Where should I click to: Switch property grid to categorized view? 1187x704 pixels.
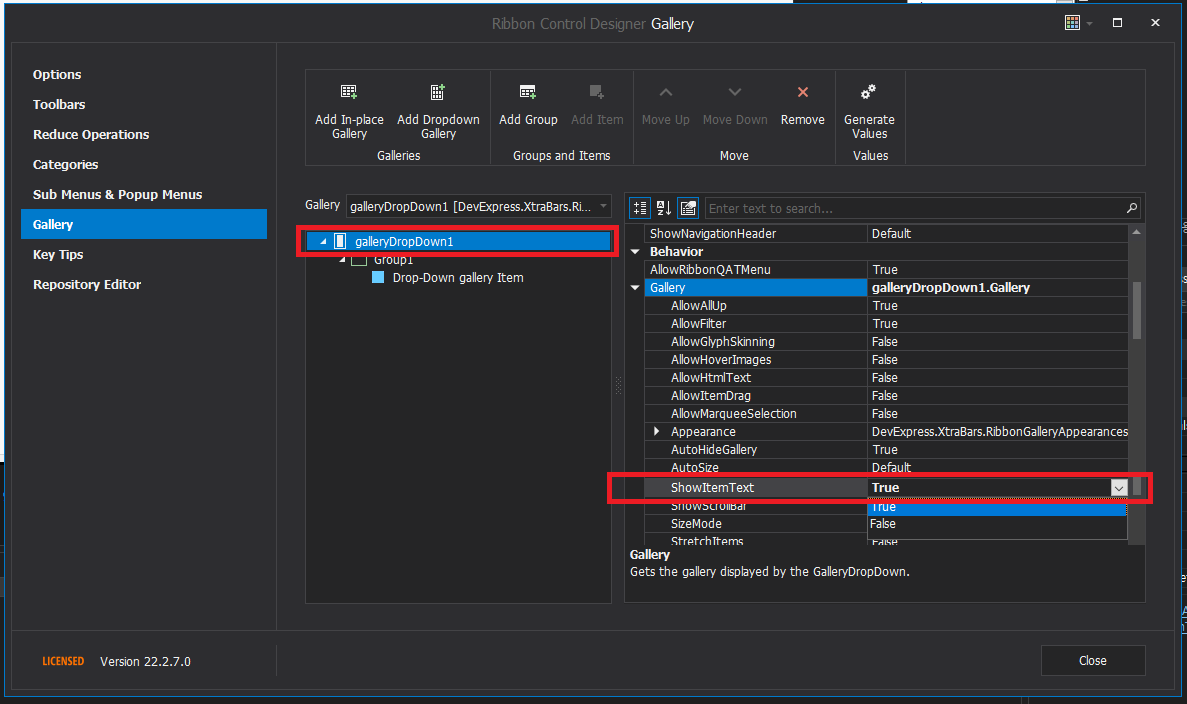pyautogui.click(x=640, y=208)
